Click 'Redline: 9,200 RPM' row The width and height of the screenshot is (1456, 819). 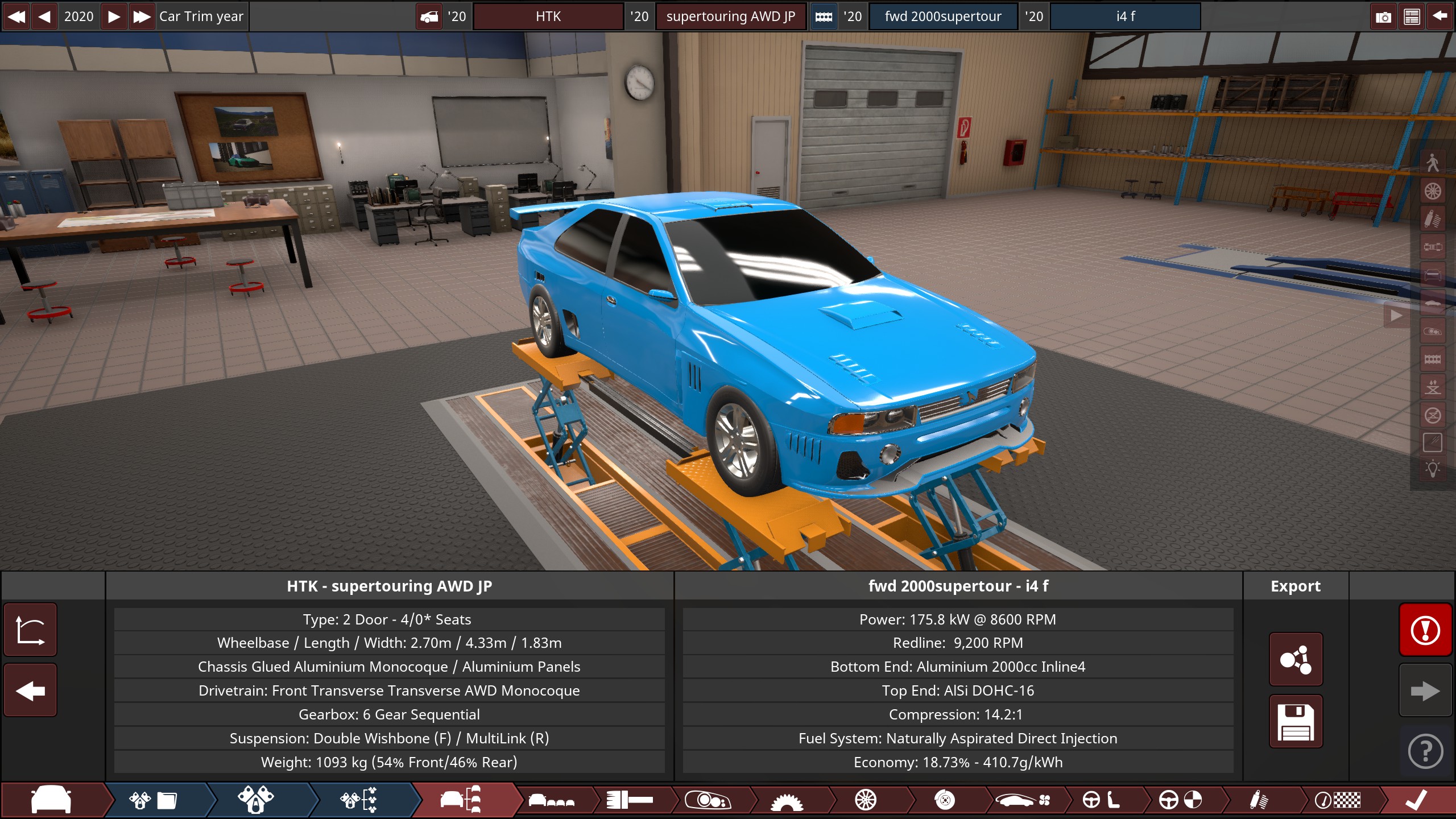tap(958, 643)
